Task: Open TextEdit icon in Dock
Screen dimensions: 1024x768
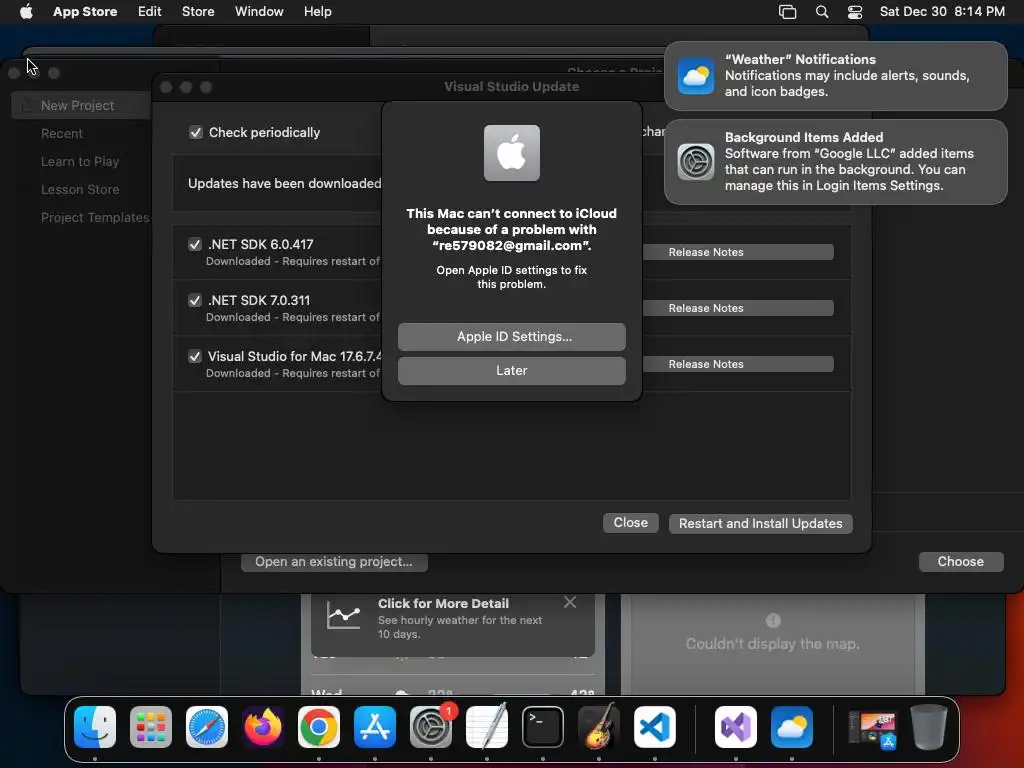Action: pyautogui.click(x=487, y=727)
